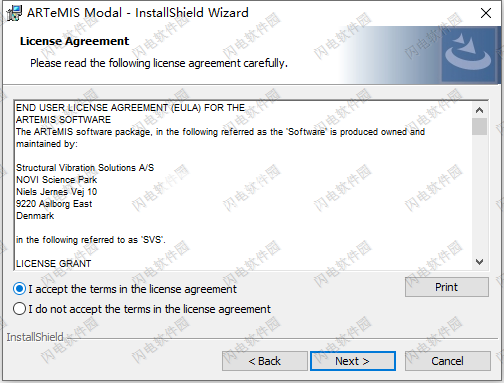Screen dimensions: 504x383
Task: Click the InstallShield label at the bottom
Action: click(x=35, y=337)
